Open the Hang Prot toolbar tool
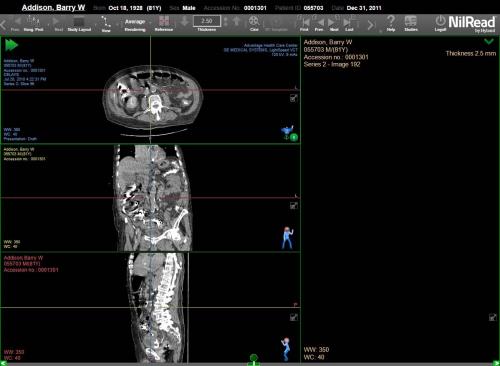The width and height of the screenshot is (500, 366). pos(33,23)
